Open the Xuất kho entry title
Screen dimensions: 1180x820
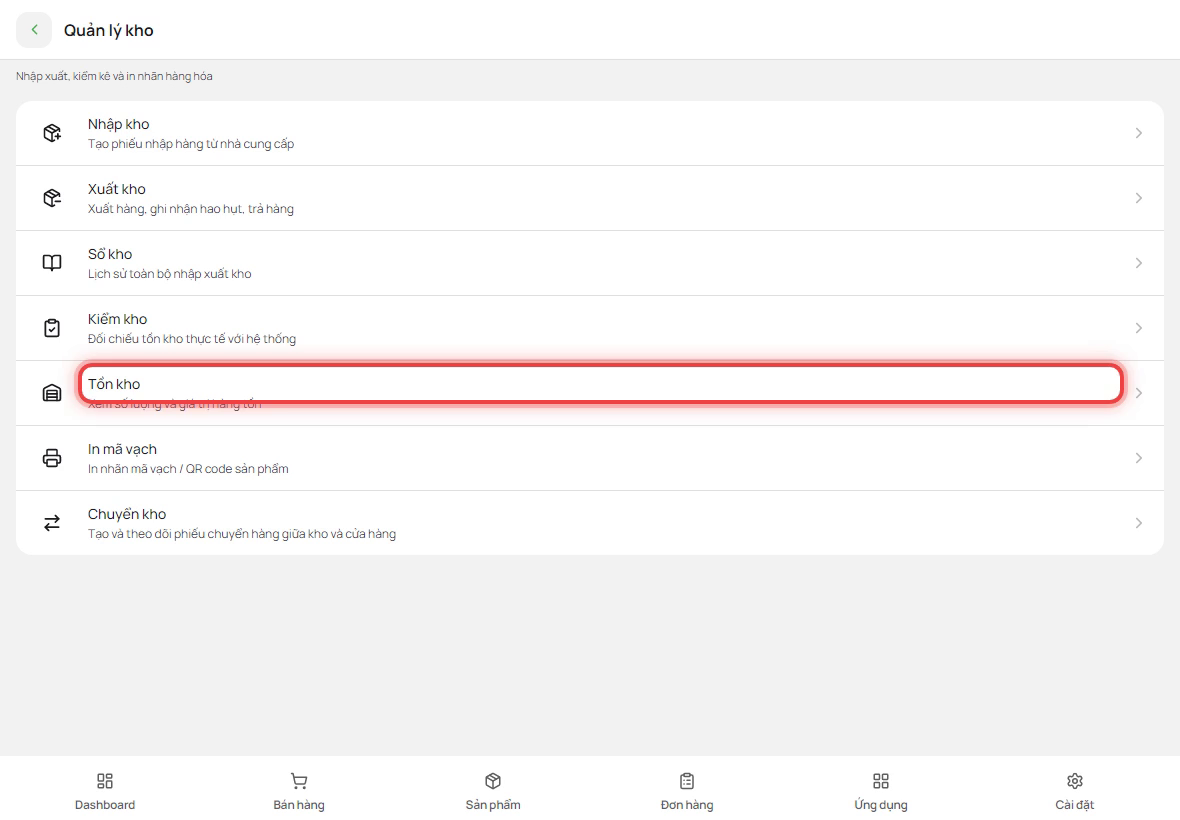[117, 189]
